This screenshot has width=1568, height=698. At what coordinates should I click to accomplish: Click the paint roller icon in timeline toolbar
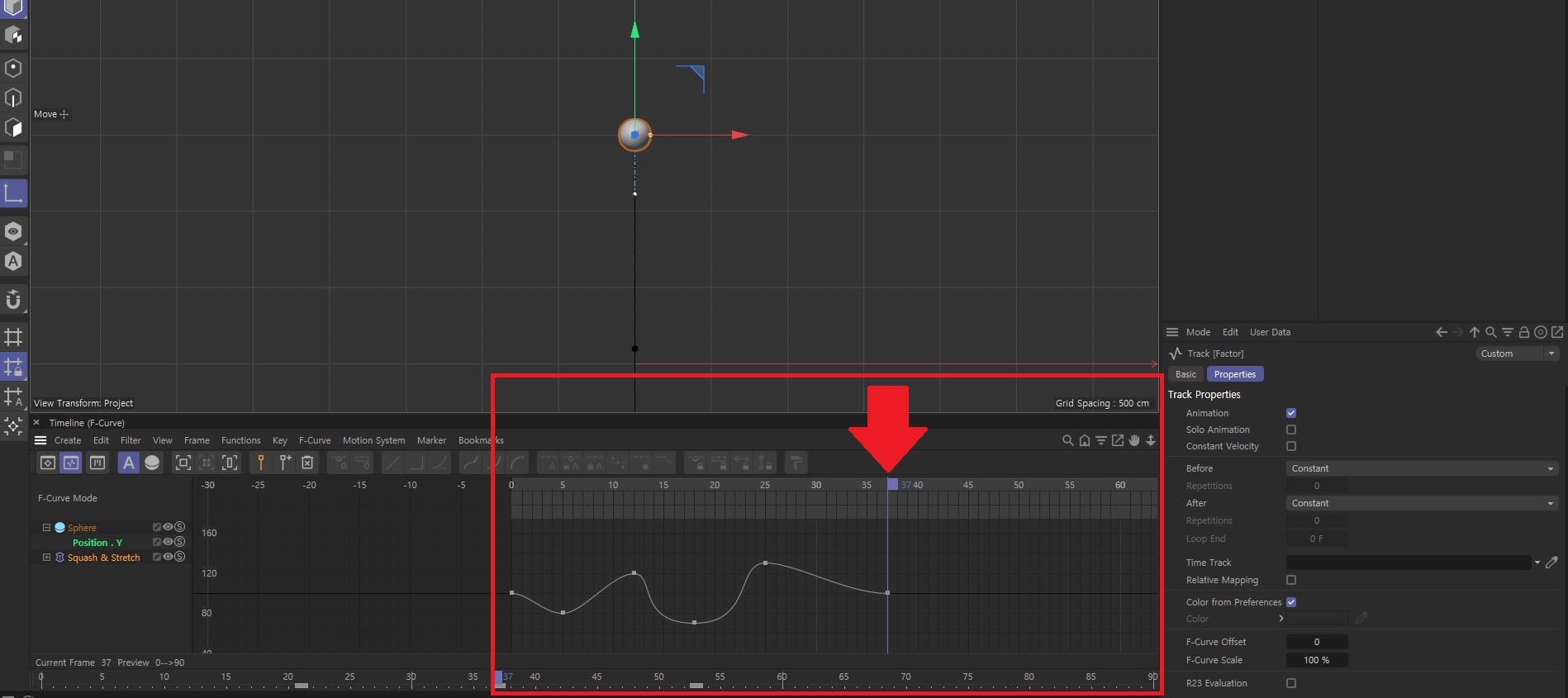796,463
